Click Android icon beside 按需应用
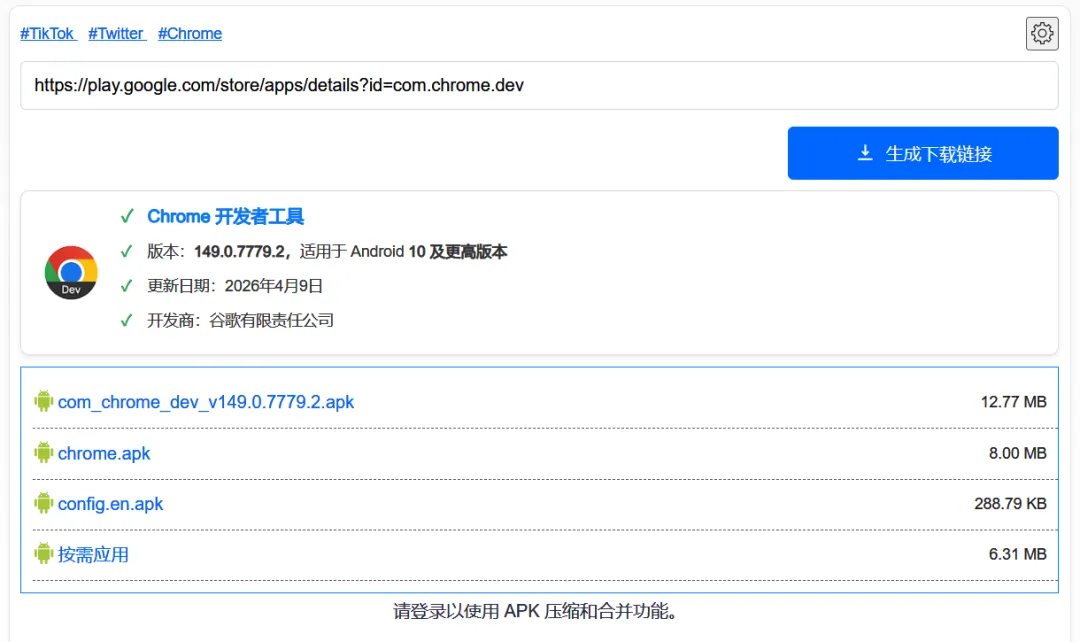The image size is (1080, 642). (x=43, y=553)
